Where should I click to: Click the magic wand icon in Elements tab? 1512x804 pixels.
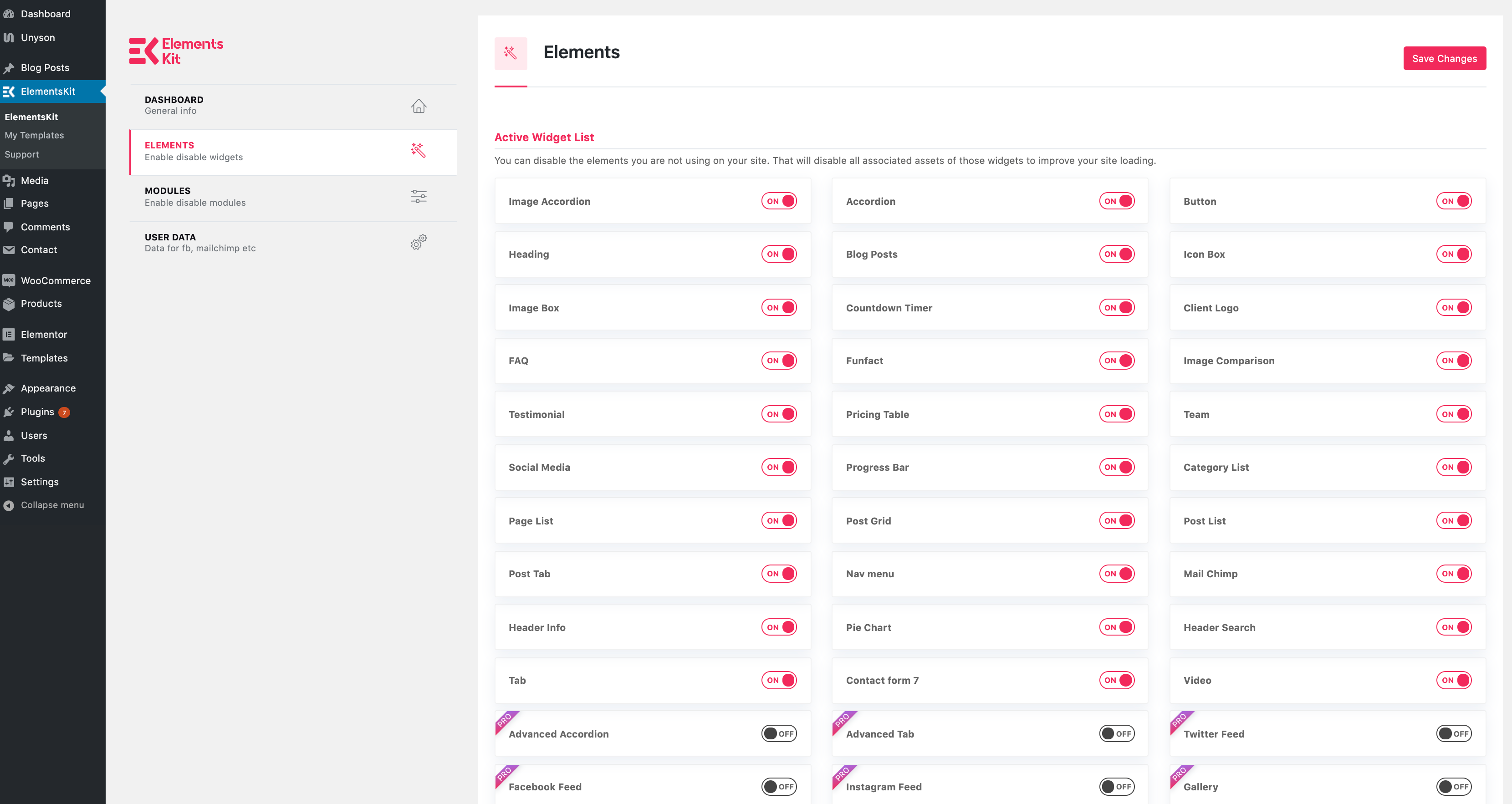[418, 151]
